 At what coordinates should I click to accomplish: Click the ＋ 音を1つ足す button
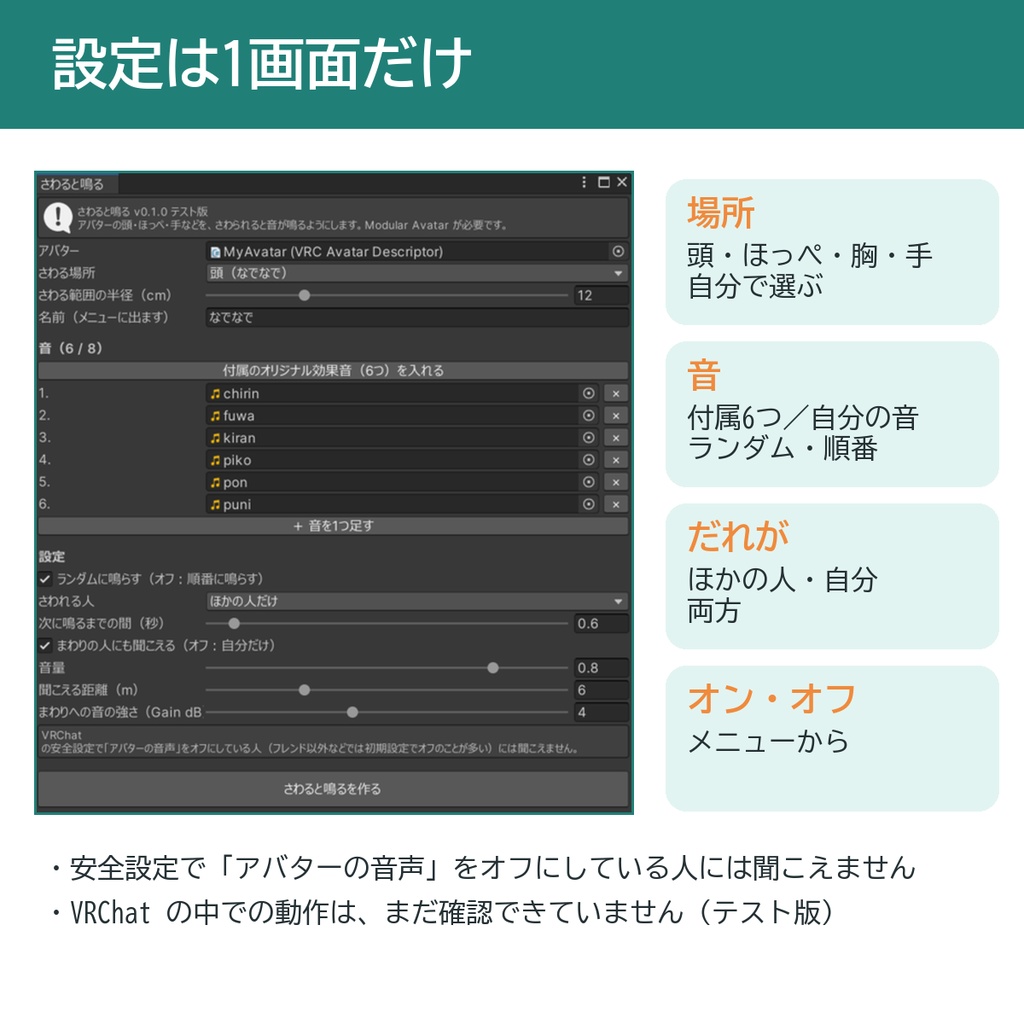pyautogui.click(x=333, y=526)
